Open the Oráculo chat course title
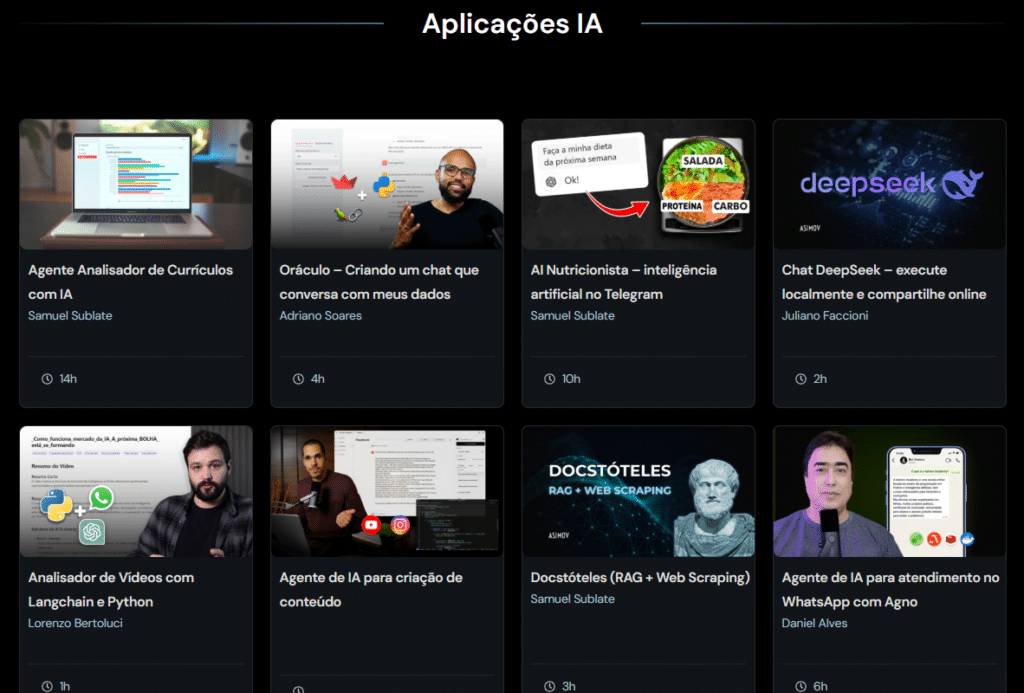Image resolution: width=1024 pixels, height=693 pixels. (379, 282)
